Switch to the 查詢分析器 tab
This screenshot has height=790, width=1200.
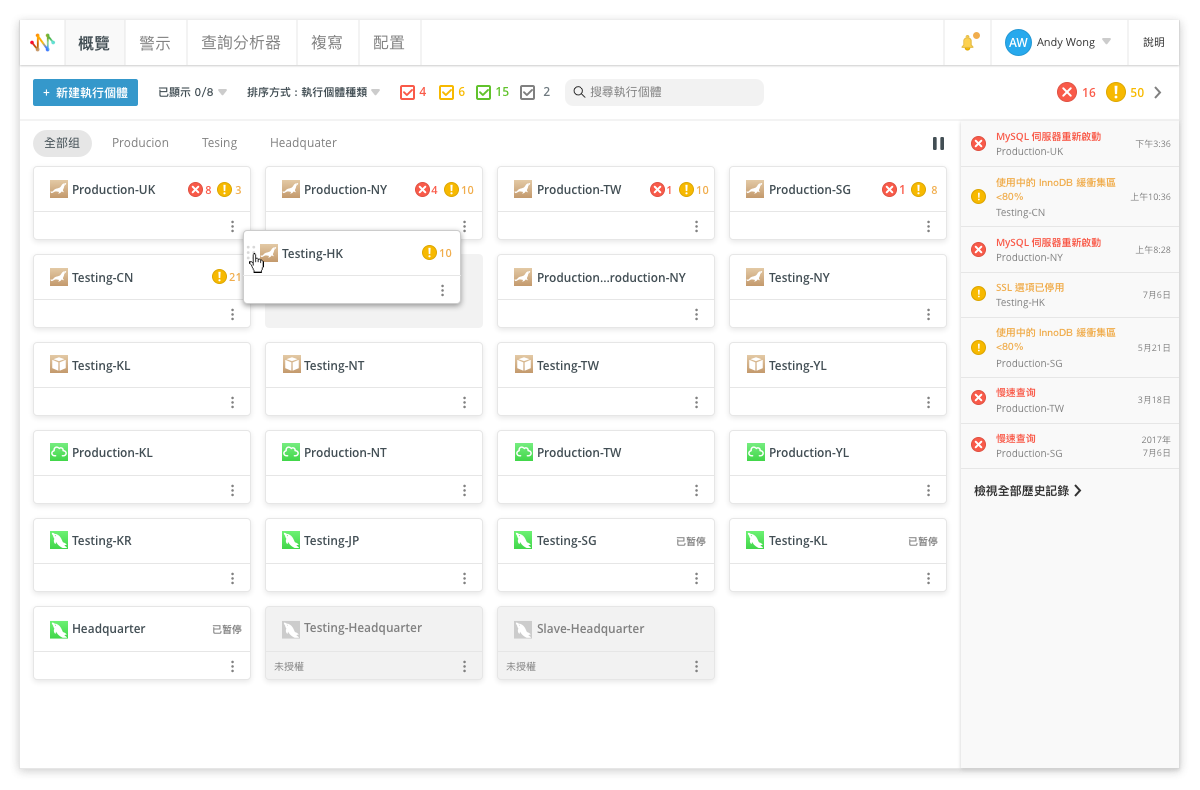241,43
